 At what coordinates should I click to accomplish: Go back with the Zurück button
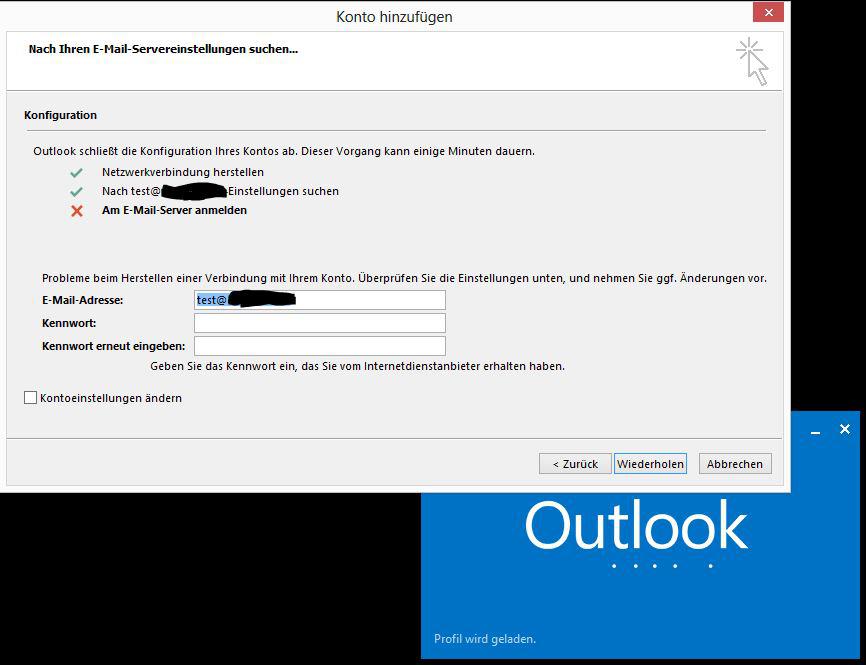coord(575,464)
